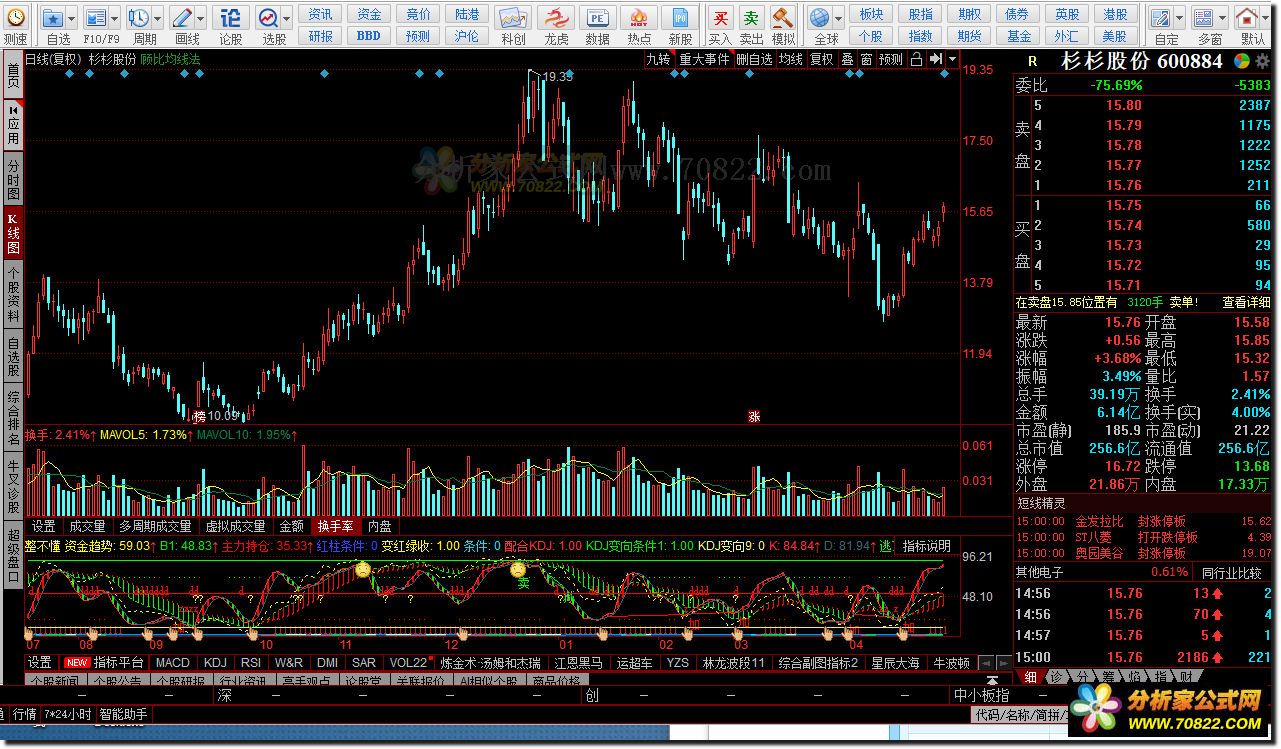Toggle 九转 indicator in chart toolbar
Viewport: 1281px width, 749px height.
[658, 59]
